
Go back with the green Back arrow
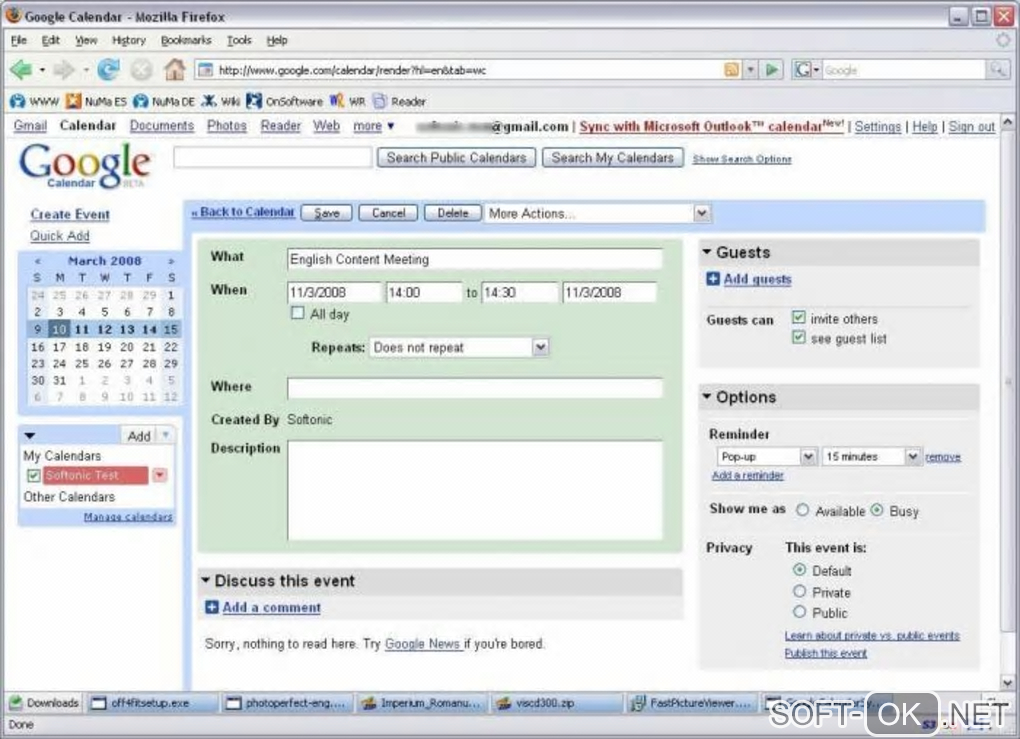[21, 69]
